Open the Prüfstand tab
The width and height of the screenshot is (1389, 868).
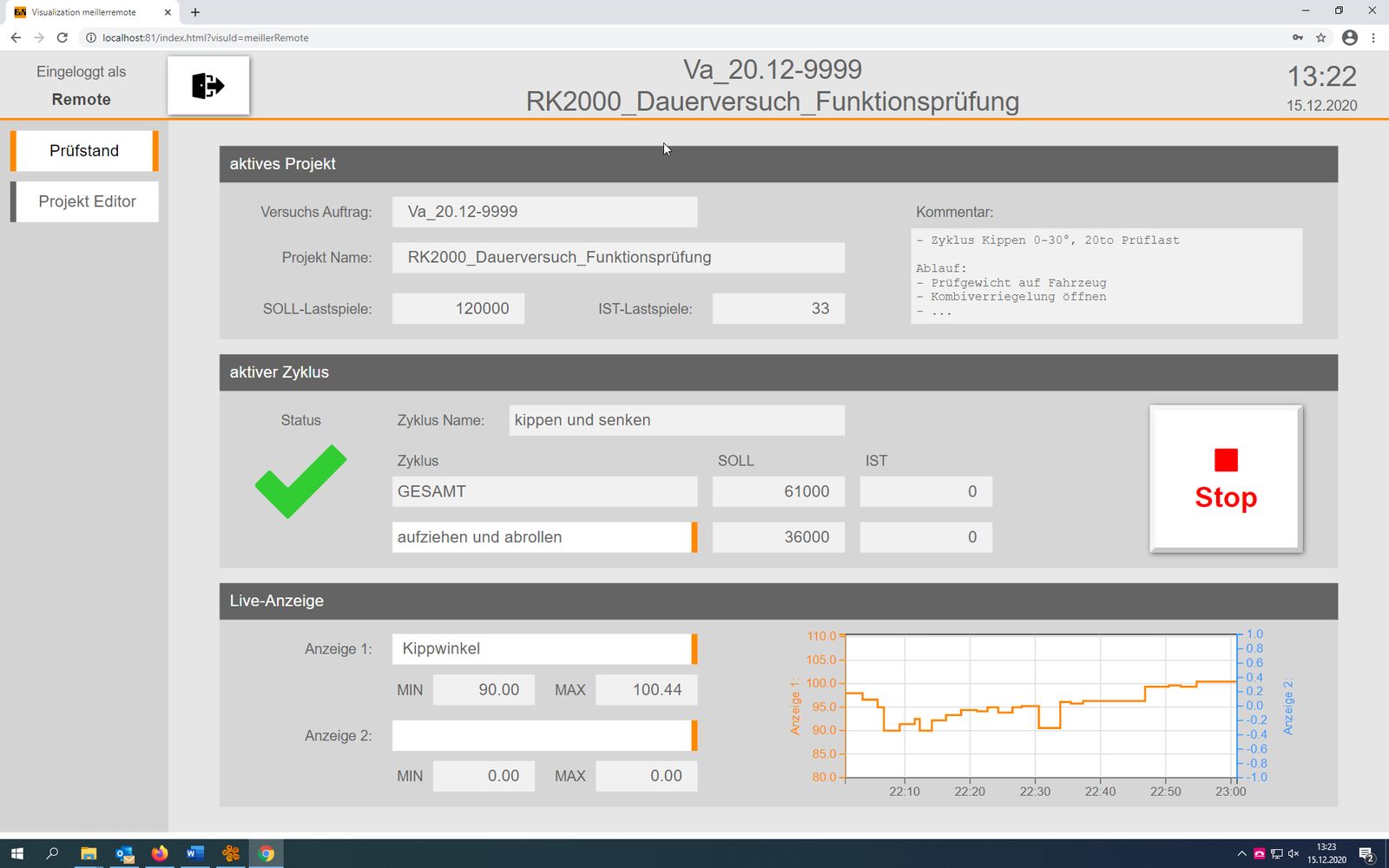click(x=84, y=151)
